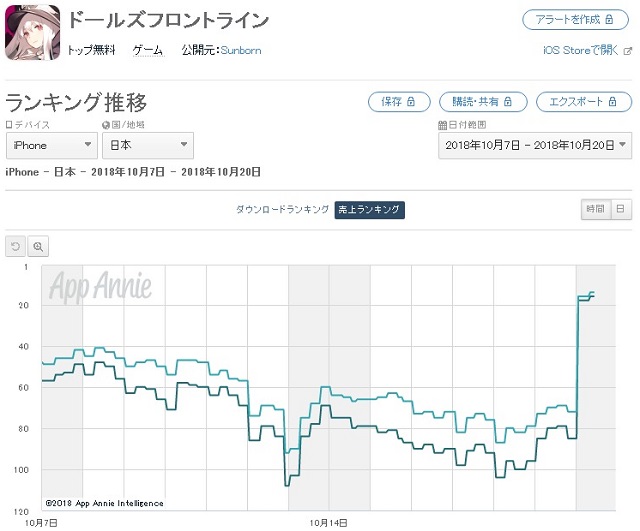Screen dimensions: 640x531
Task: Click the lock icon on エクスポート button
Action: click(612, 101)
